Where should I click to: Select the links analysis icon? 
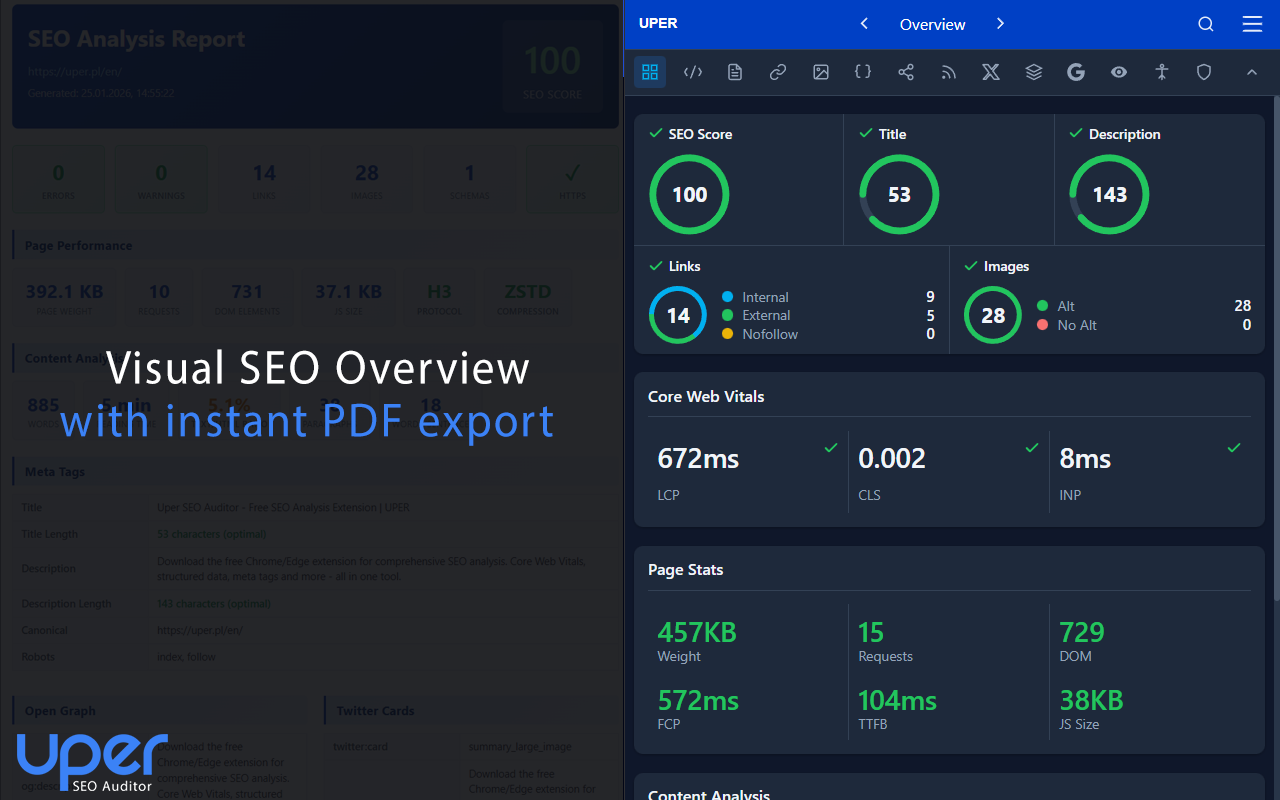pos(778,72)
